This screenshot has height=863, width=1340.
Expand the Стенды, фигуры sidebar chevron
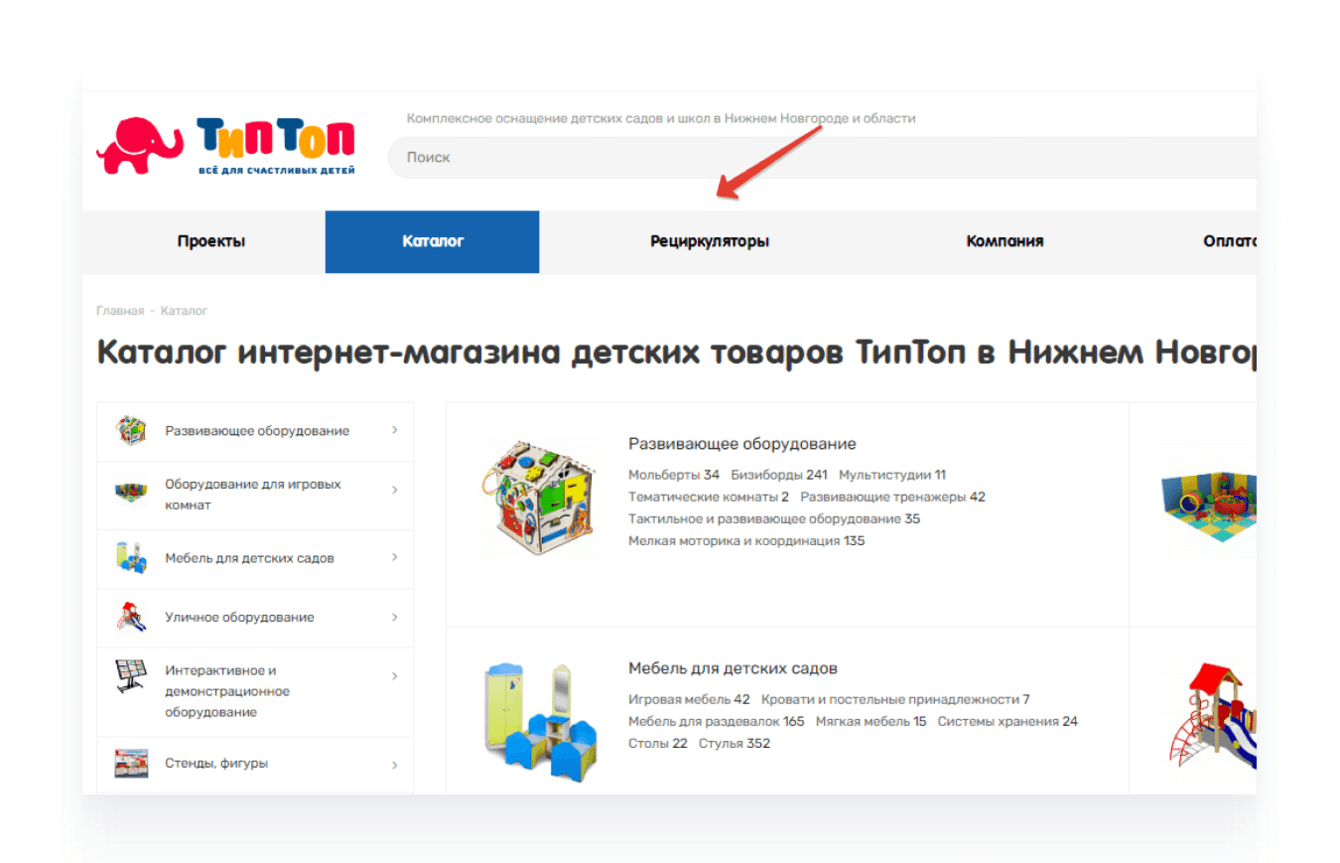click(x=395, y=765)
